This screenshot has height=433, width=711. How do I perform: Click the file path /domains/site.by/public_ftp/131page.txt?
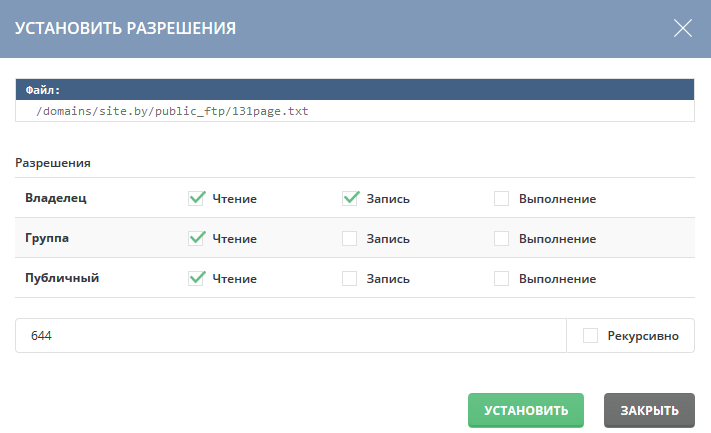click(x=172, y=111)
